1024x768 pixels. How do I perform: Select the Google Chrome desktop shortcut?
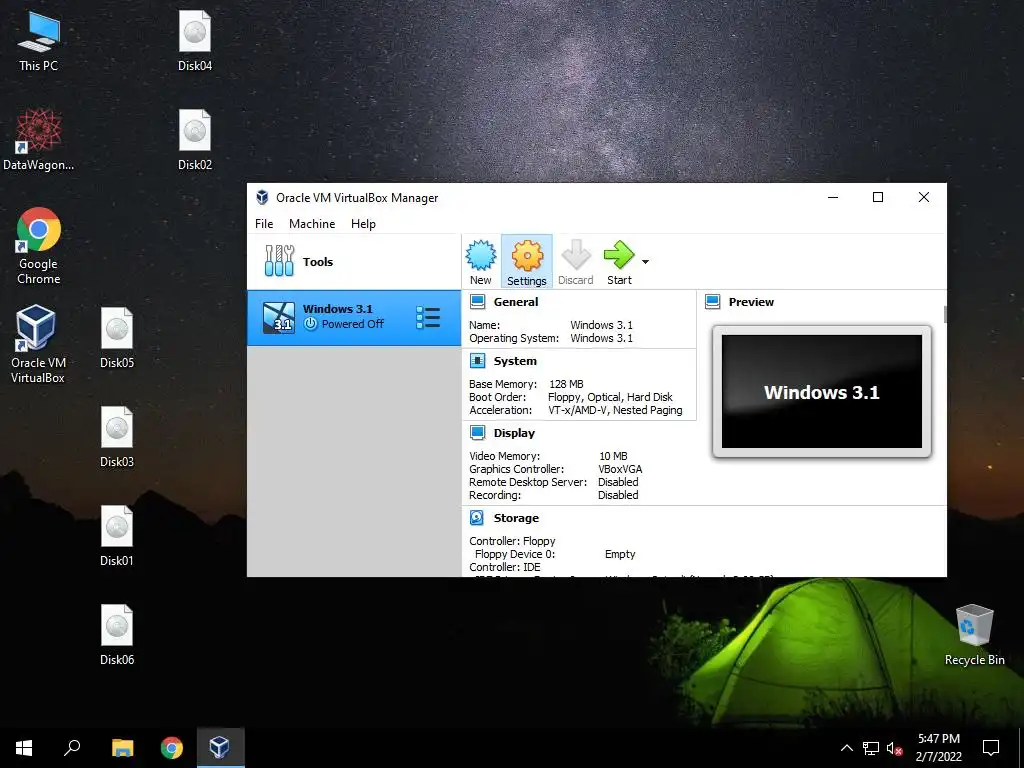[x=39, y=246]
